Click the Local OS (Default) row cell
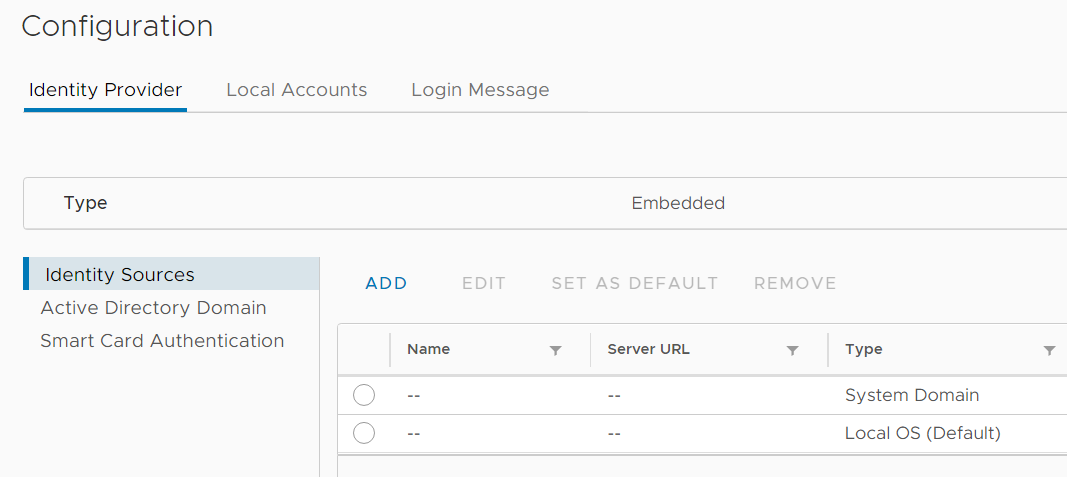1067x477 pixels. 922,433
